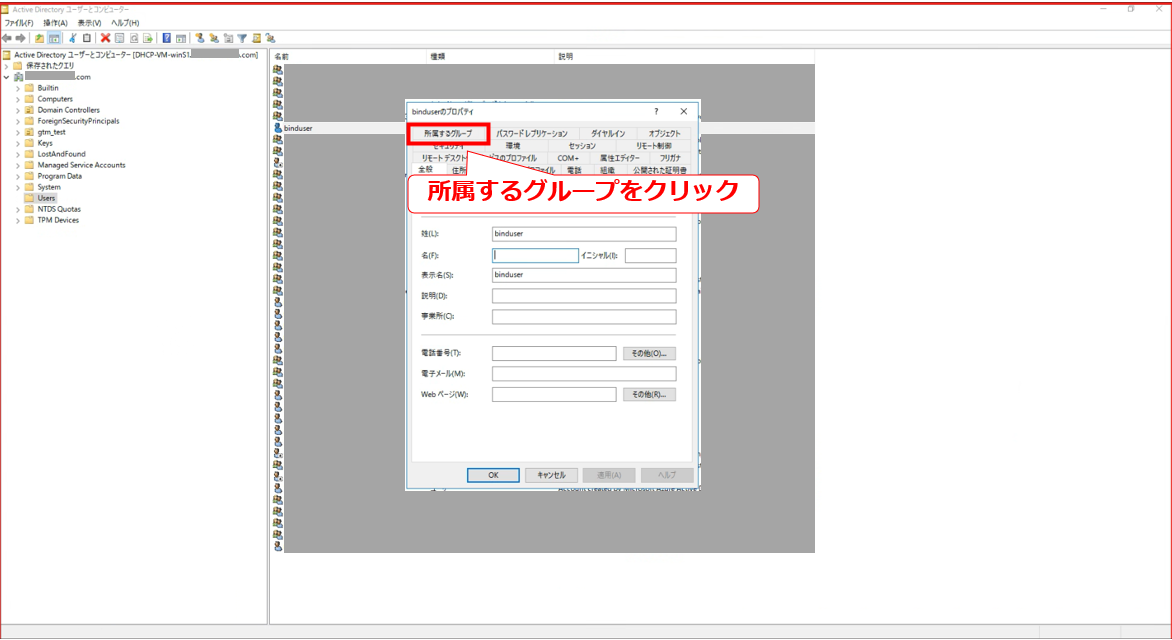Screen dimensions: 1172x640
Task: Click その他(O)... button beside phone number
Action: (x=649, y=353)
